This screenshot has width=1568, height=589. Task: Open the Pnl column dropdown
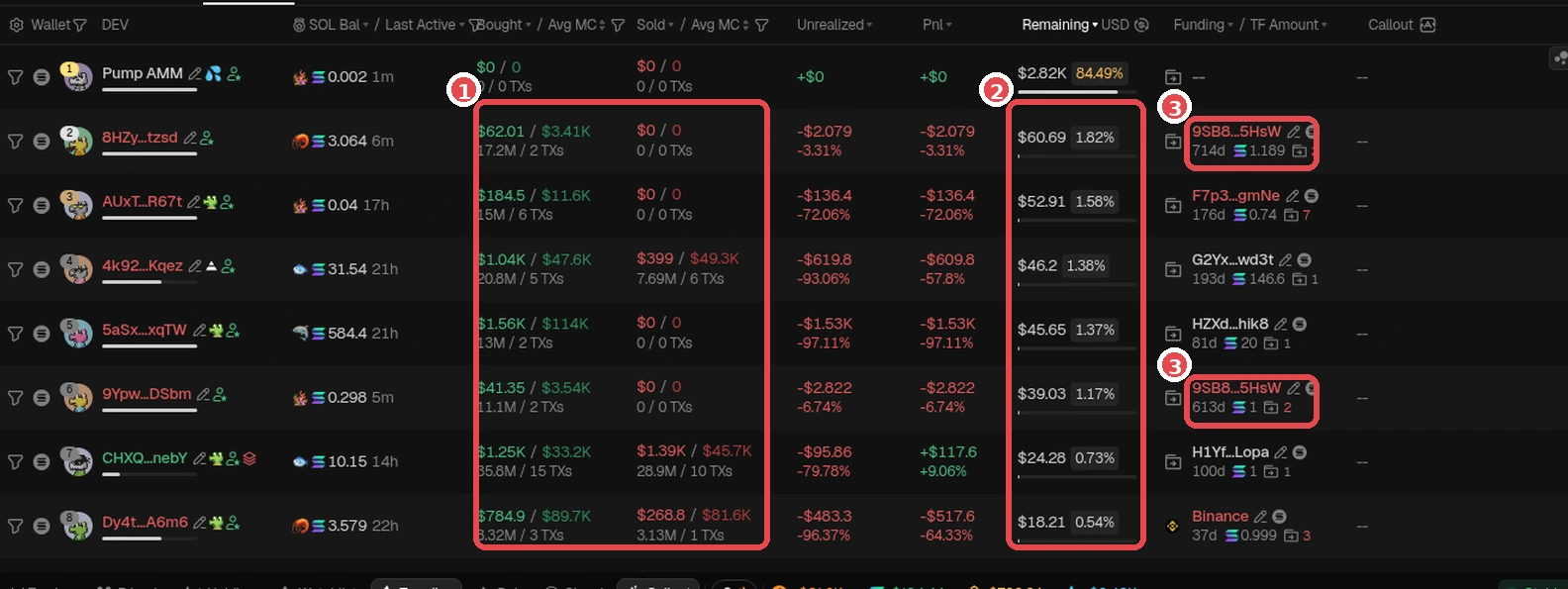coord(948,25)
